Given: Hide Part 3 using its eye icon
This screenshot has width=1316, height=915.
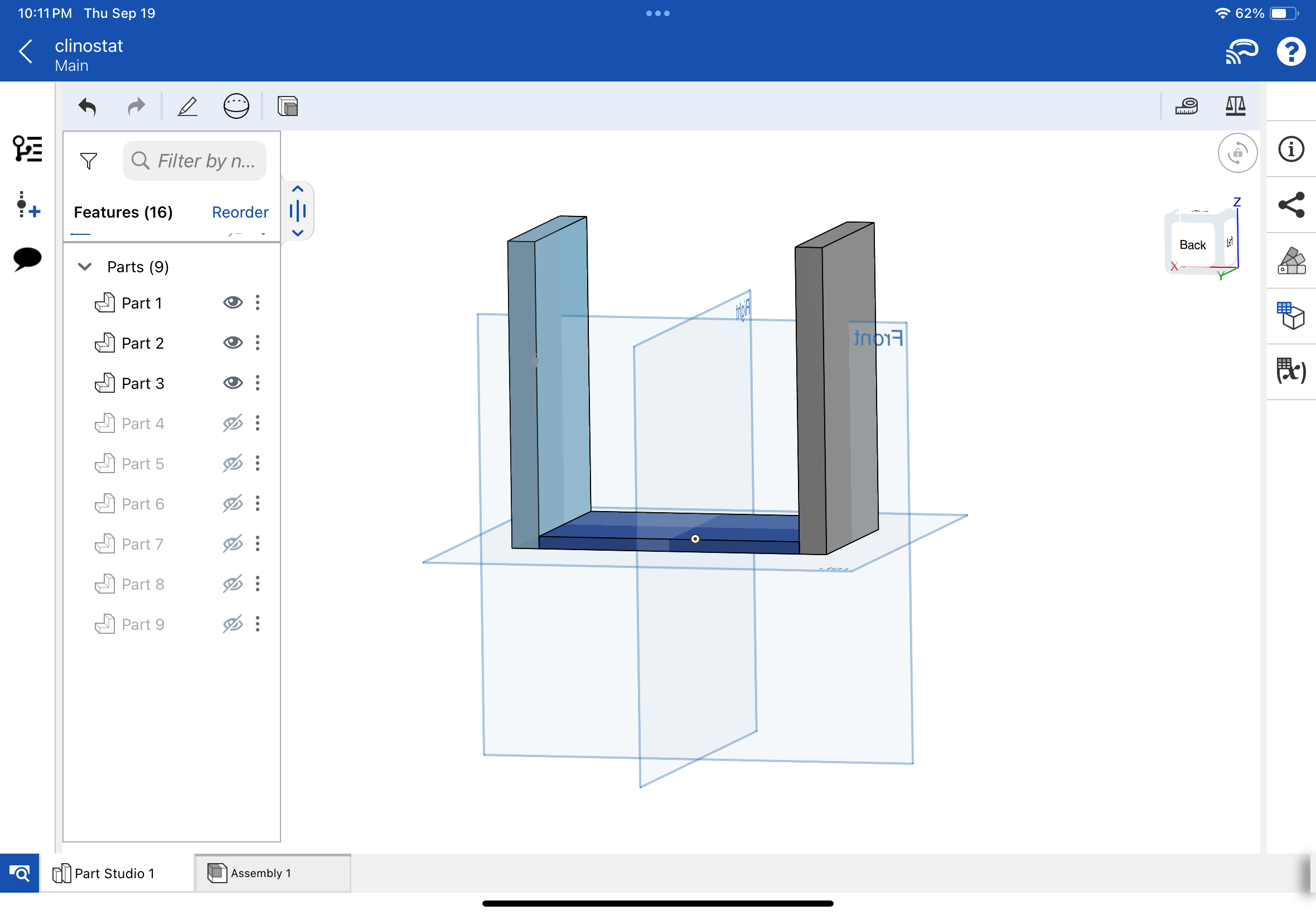Looking at the screenshot, I should pos(233,383).
